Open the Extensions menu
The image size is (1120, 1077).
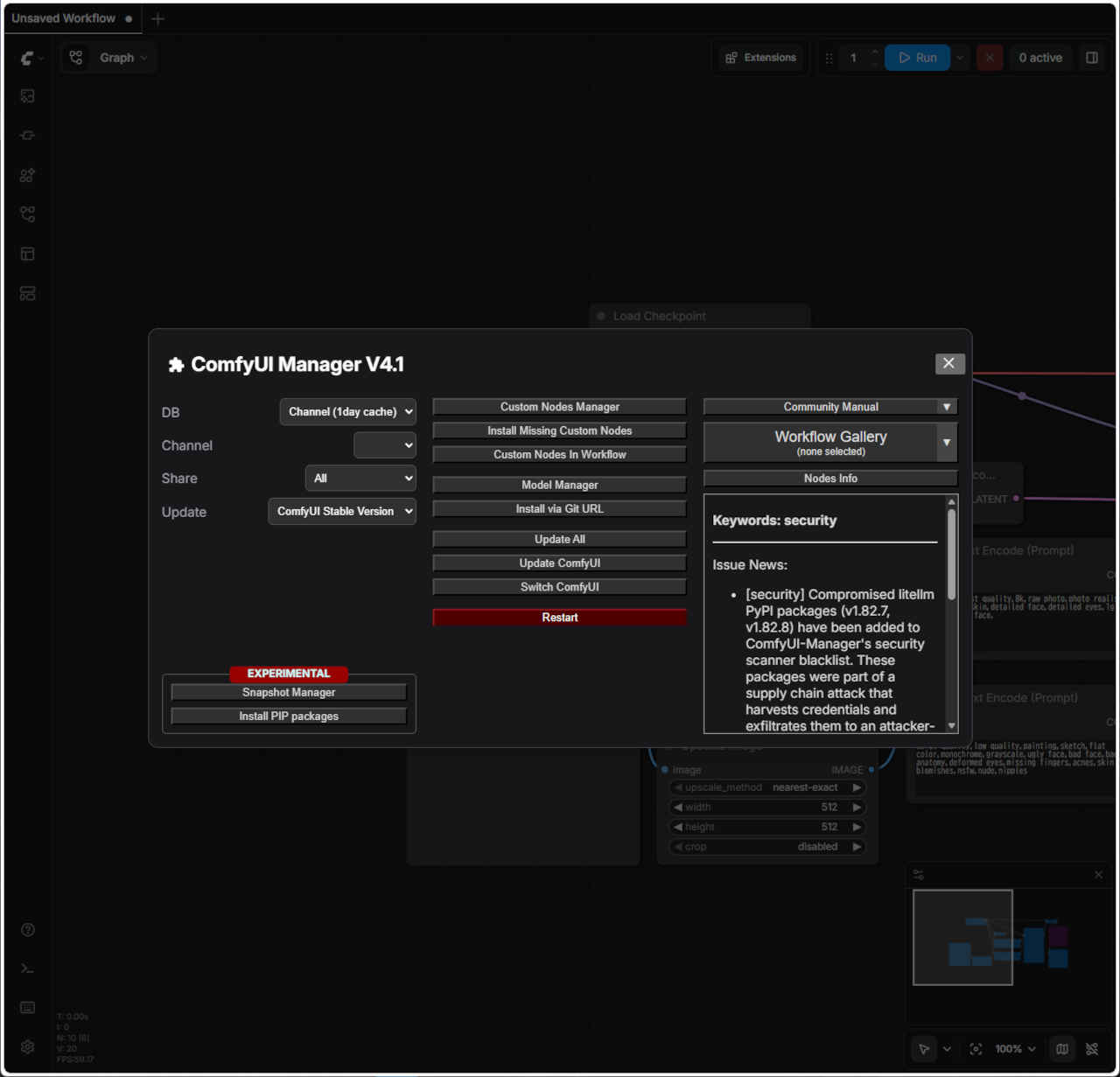tap(761, 58)
